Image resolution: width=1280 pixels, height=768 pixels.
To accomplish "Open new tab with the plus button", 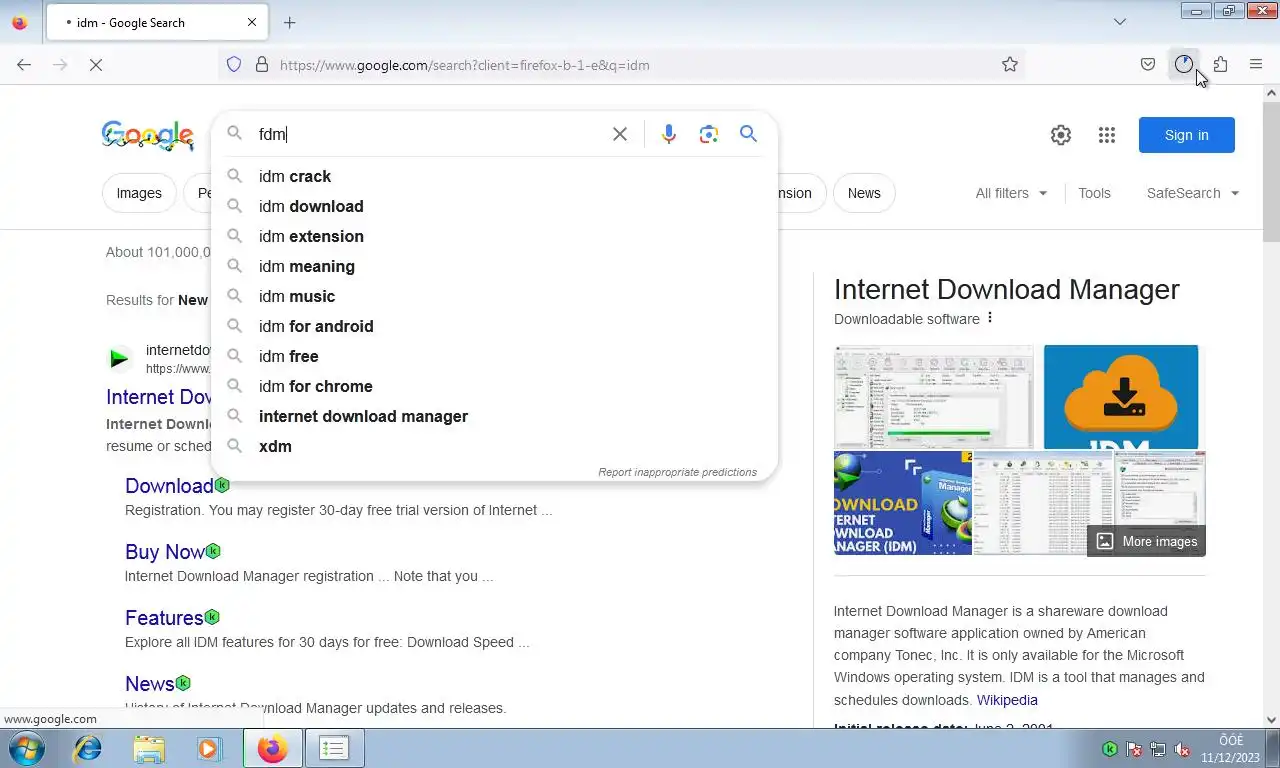I will [x=290, y=22].
